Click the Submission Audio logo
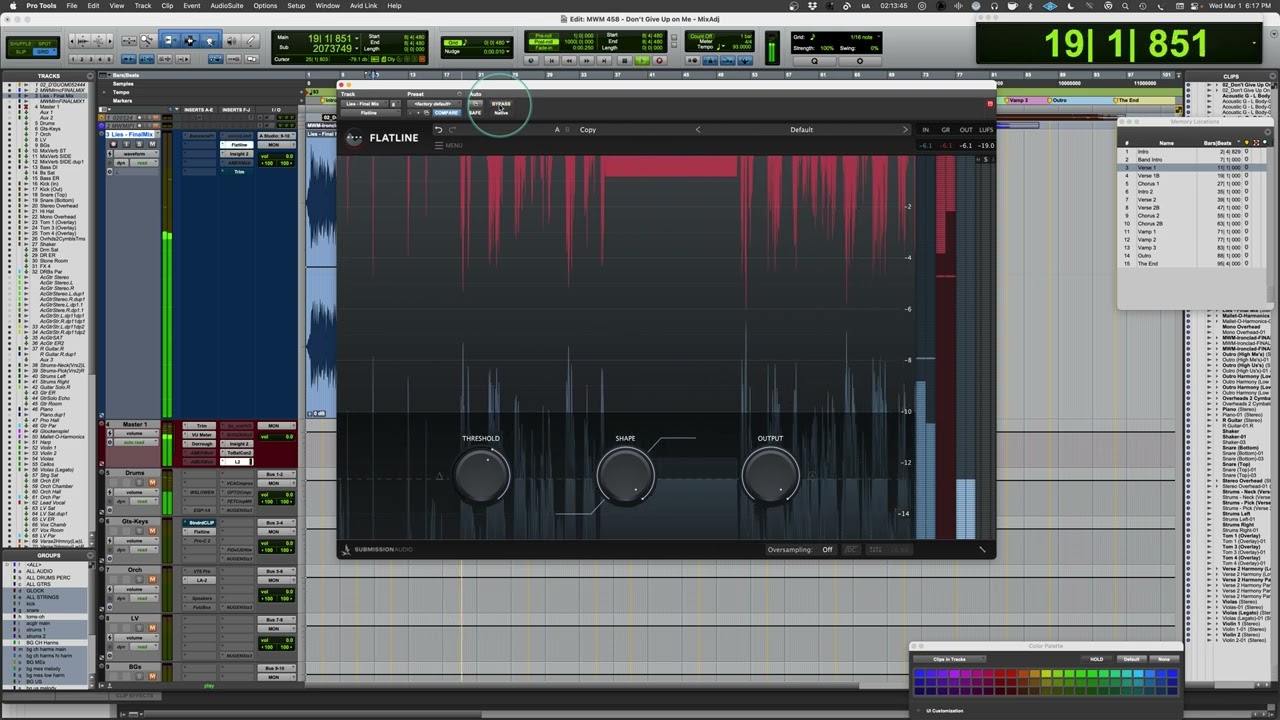The width and height of the screenshot is (1280, 720). (x=377, y=549)
